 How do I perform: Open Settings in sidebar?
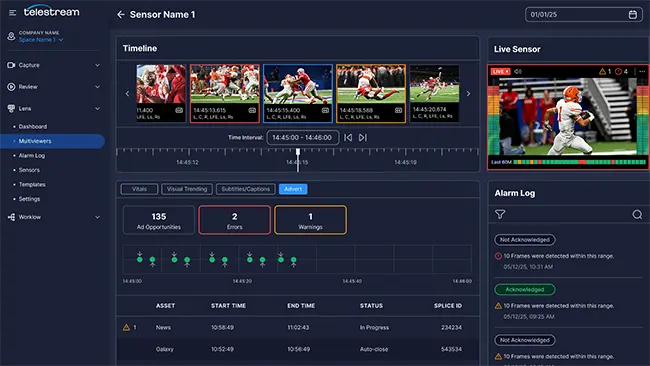(x=29, y=199)
